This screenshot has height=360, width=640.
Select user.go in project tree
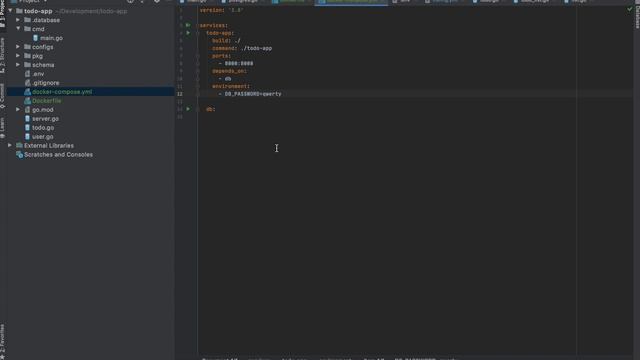tap(42, 137)
